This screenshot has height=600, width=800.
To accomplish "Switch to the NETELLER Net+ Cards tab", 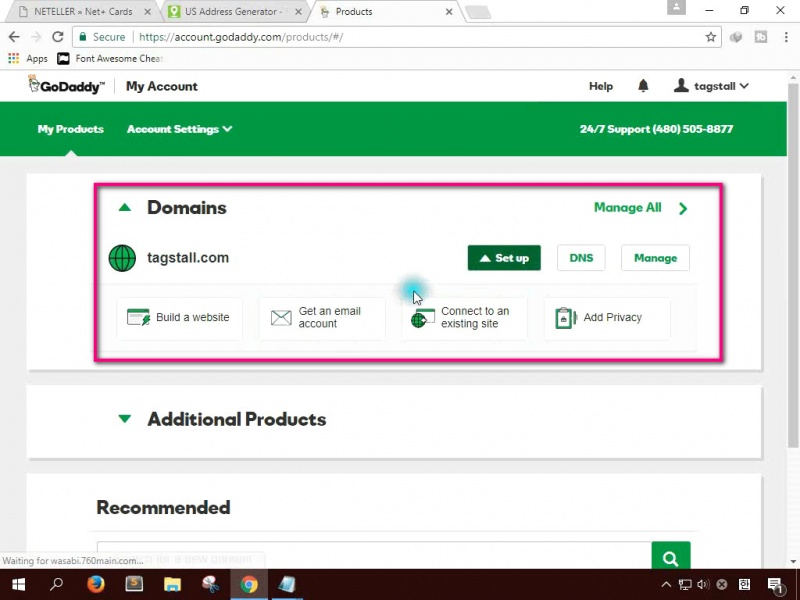I will [84, 11].
